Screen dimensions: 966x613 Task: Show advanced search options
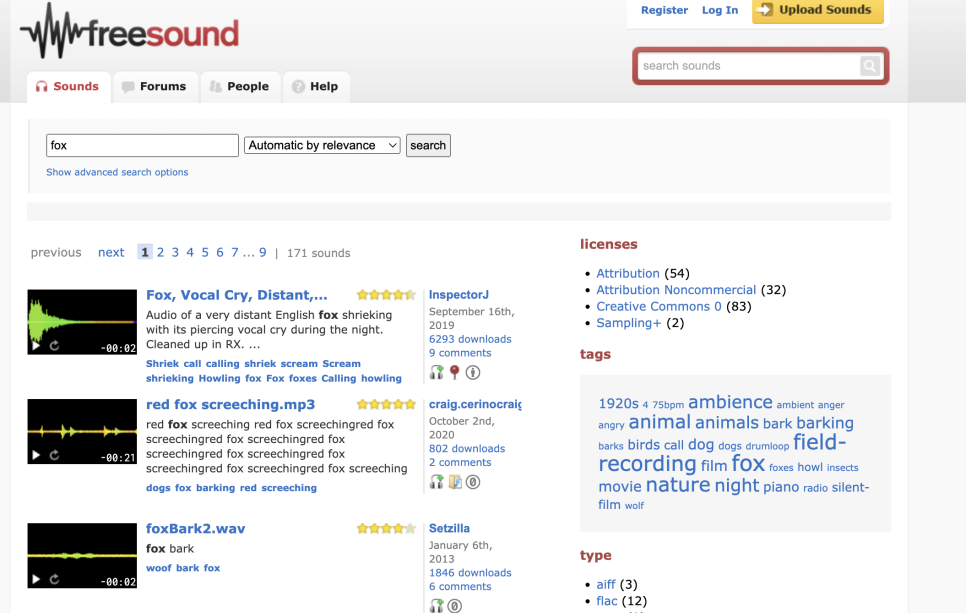[117, 173]
